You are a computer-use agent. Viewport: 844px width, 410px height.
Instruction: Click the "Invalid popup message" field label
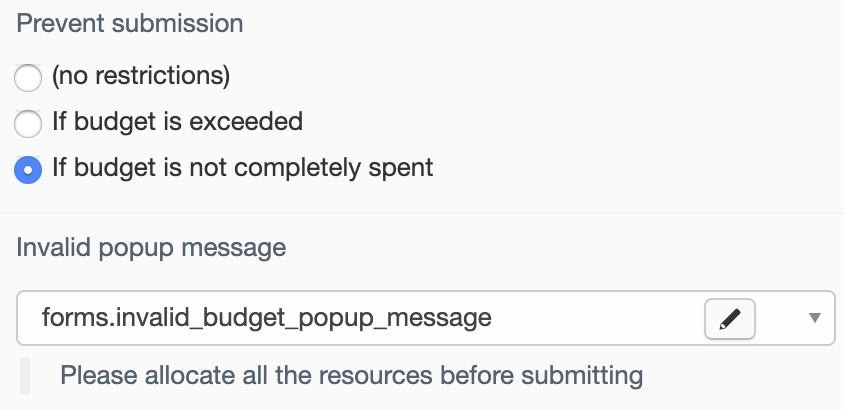[x=151, y=248]
